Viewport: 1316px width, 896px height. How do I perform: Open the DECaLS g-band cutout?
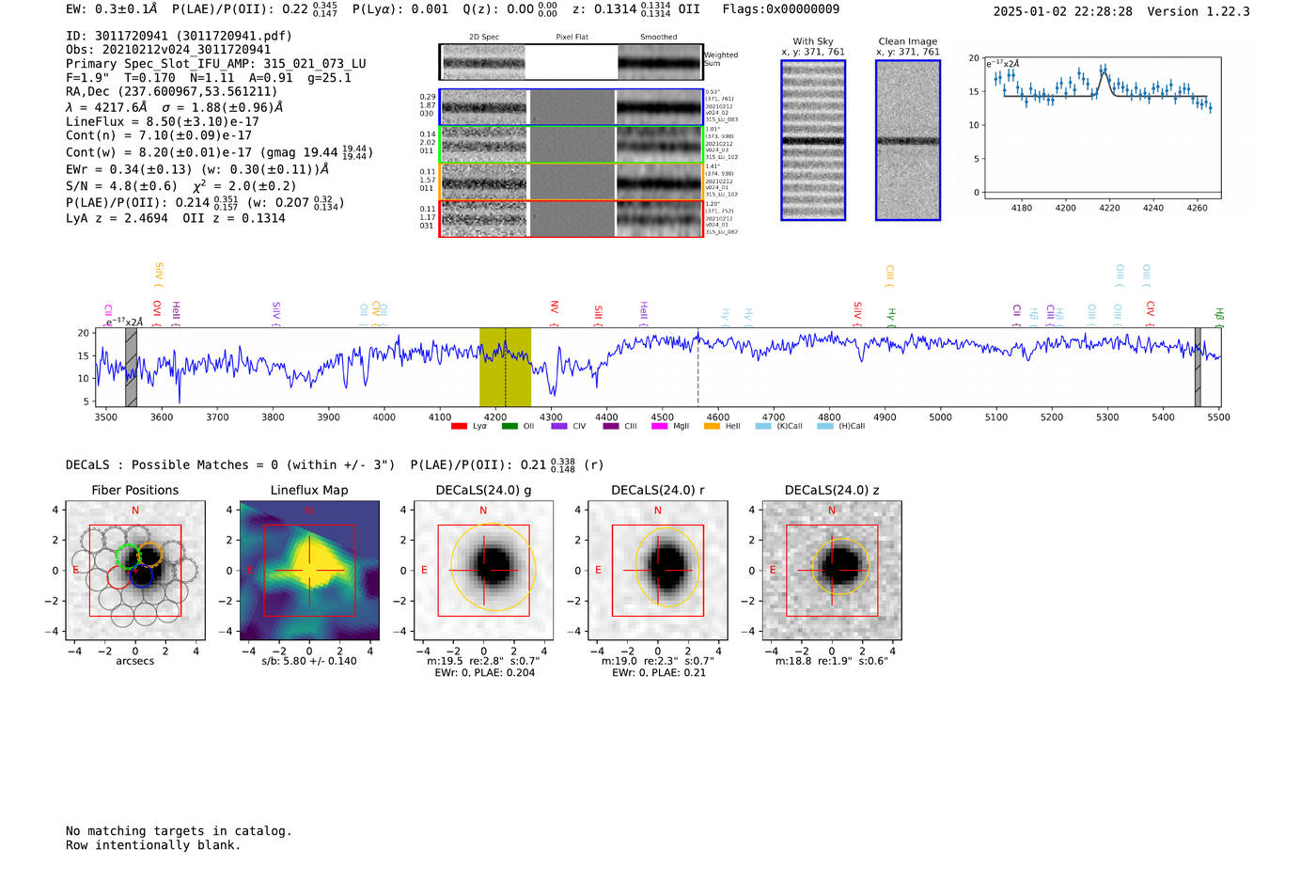click(484, 571)
